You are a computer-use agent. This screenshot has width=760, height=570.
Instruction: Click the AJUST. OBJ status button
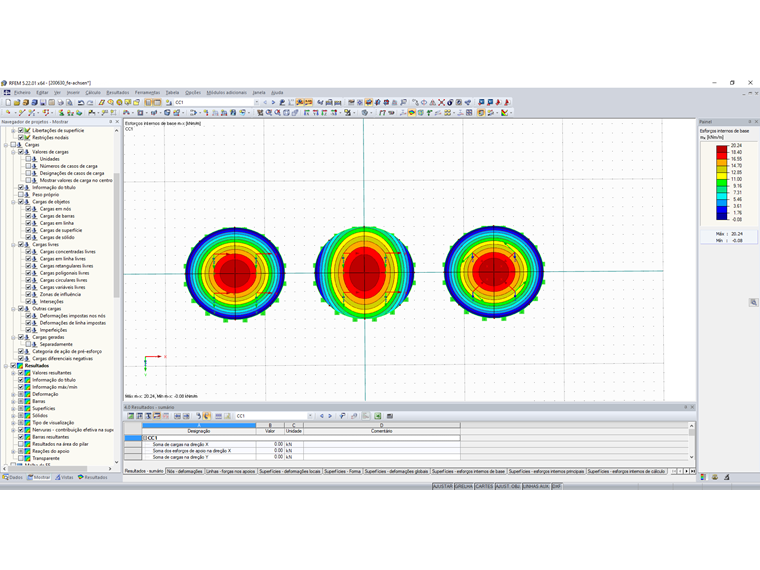(507, 486)
